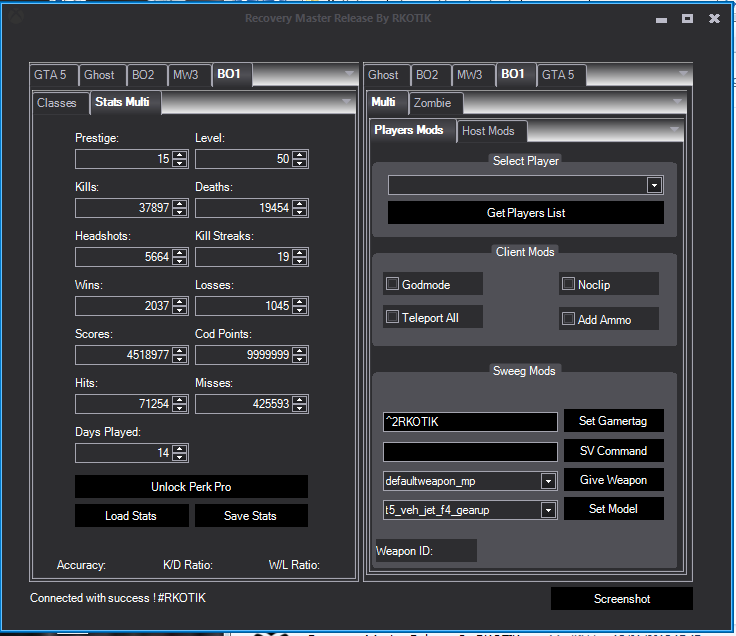
Task: Switch to MW3 tab in left panel
Action: (x=189, y=75)
